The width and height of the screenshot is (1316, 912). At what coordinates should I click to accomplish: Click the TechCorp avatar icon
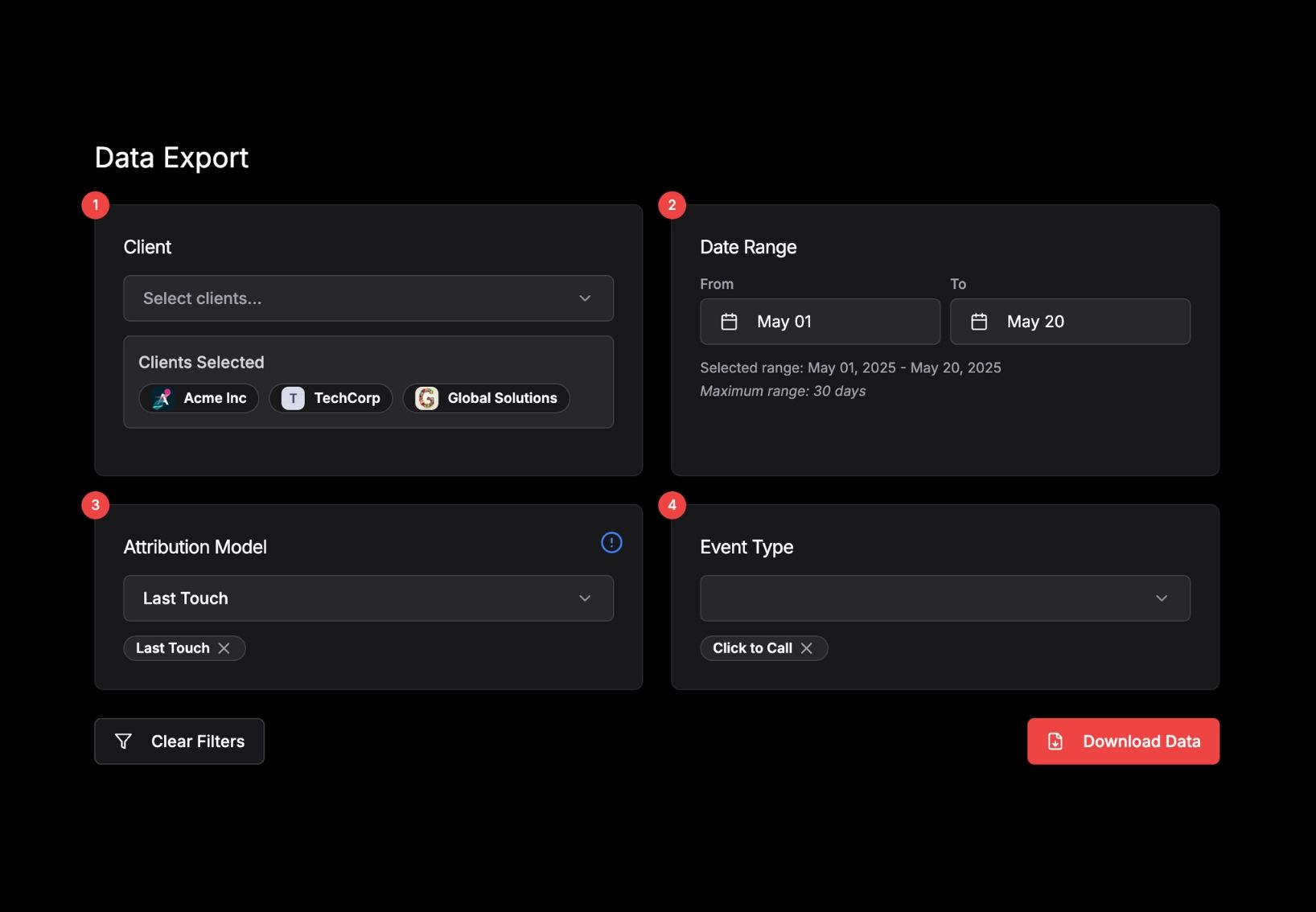293,398
